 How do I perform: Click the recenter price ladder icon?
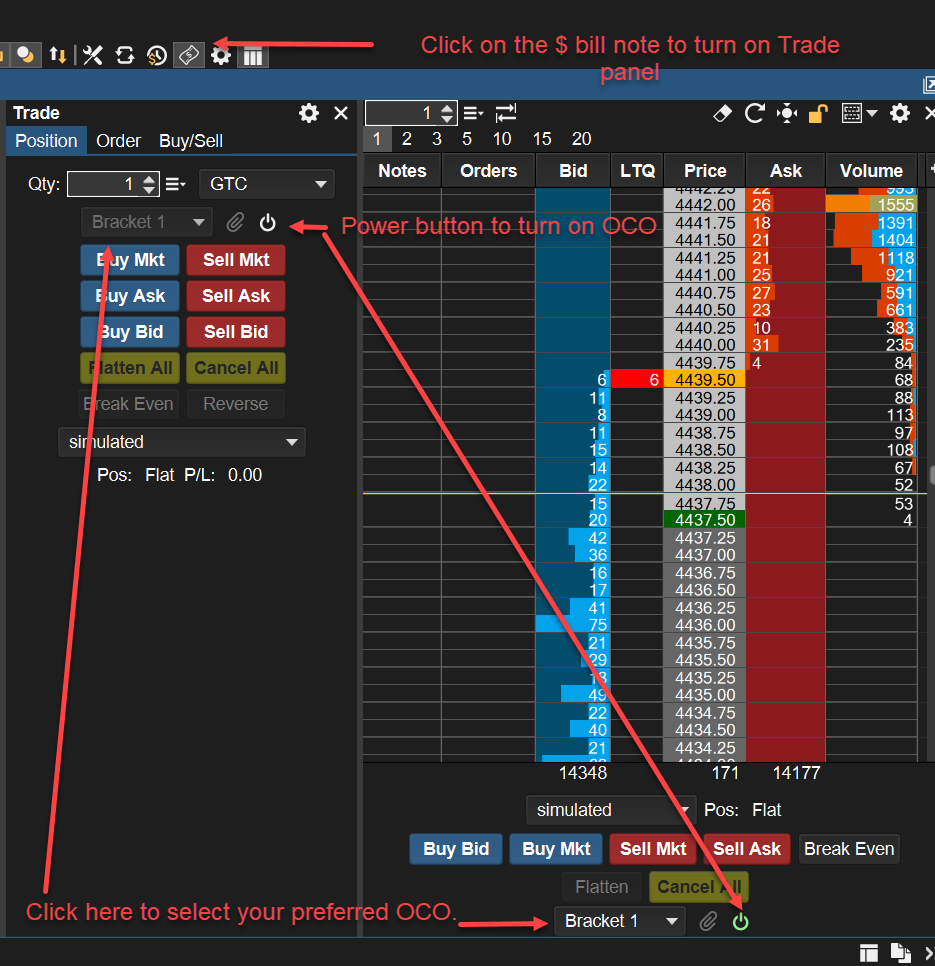pos(787,113)
